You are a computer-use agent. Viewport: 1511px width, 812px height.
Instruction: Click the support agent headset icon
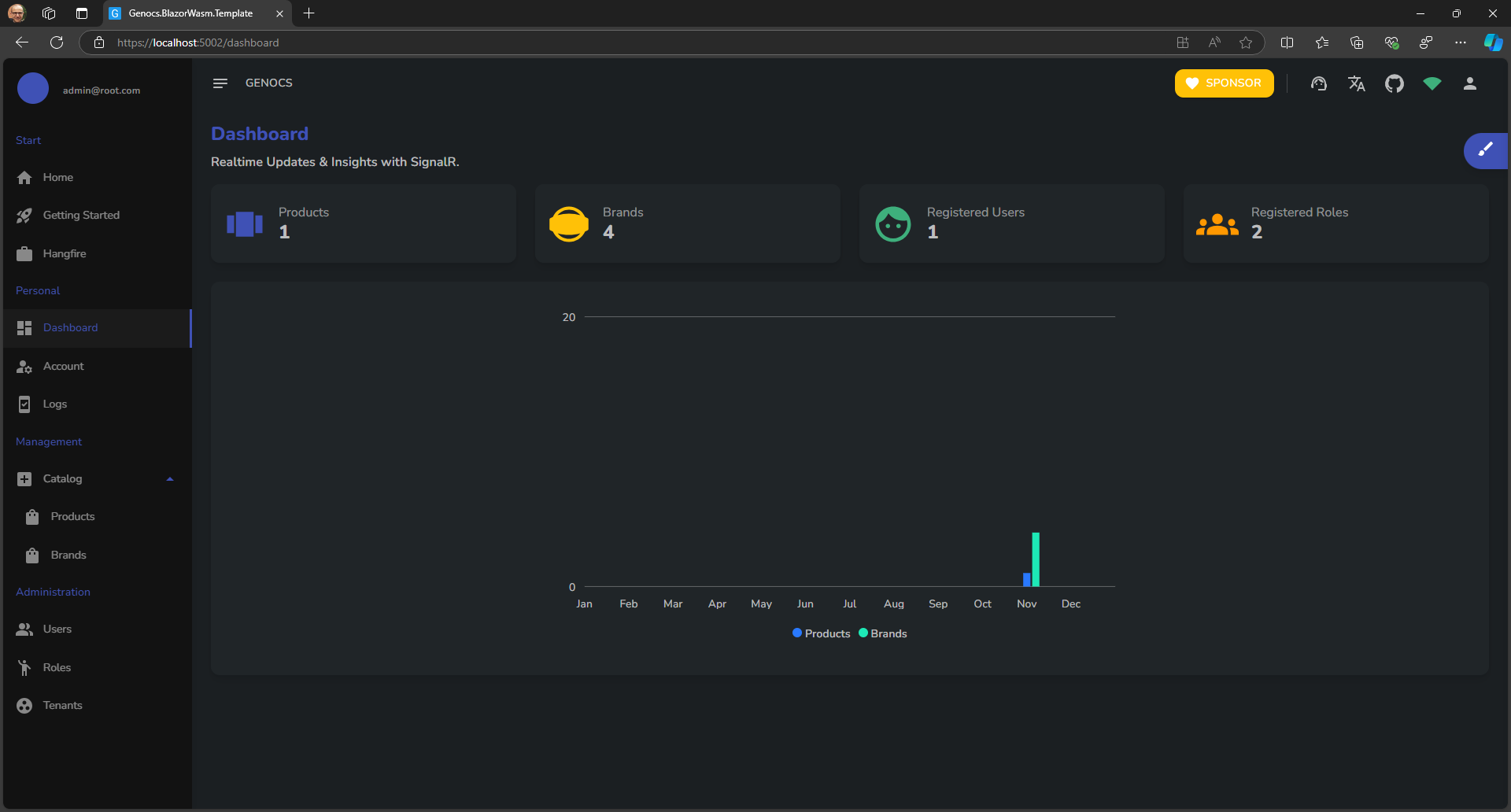1318,83
